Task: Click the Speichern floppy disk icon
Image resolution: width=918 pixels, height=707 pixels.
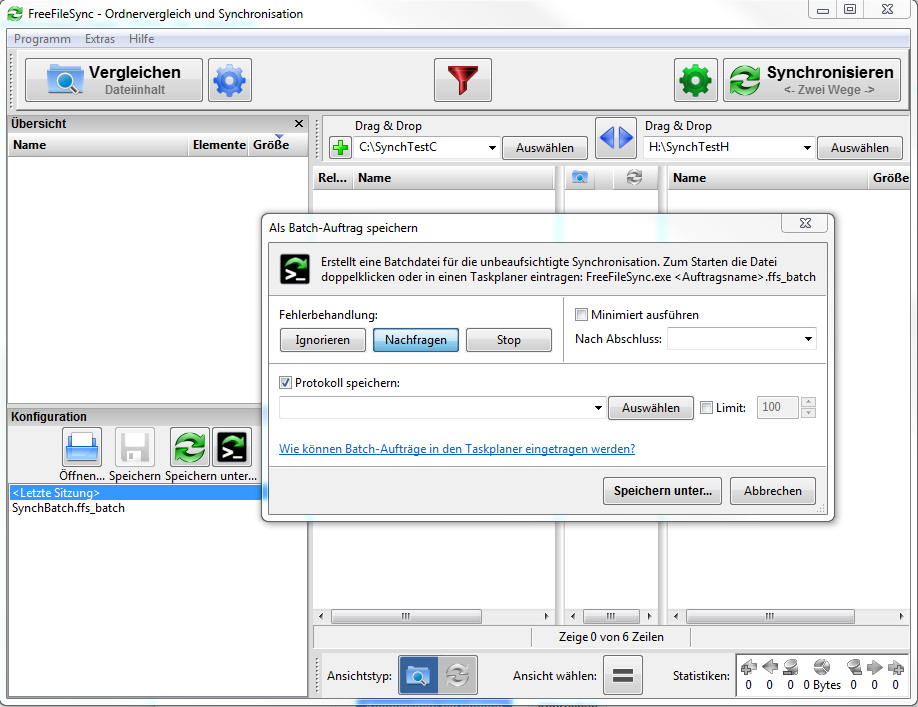Action: point(135,448)
